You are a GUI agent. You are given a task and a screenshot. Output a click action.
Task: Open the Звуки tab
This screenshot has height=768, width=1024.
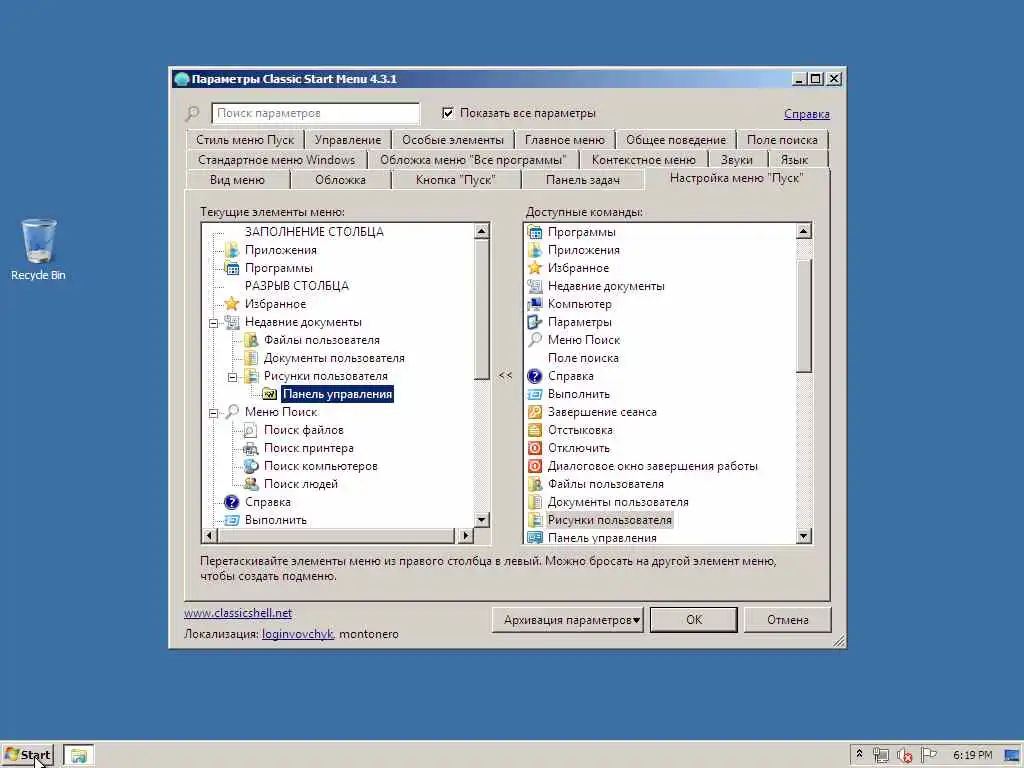737,160
